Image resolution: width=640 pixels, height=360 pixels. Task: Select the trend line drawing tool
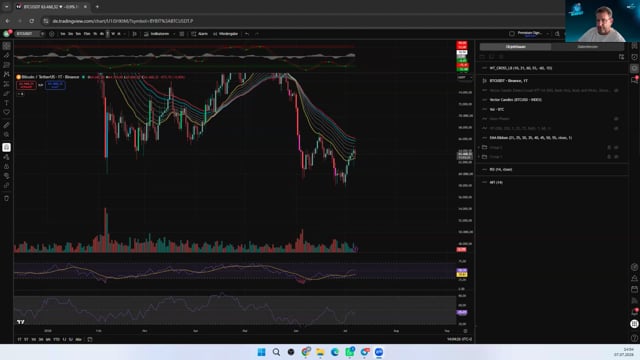(x=7, y=55)
